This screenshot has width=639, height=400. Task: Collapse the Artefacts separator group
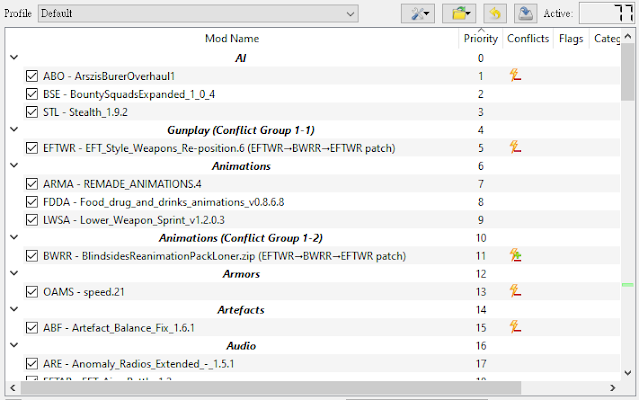(14, 309)
